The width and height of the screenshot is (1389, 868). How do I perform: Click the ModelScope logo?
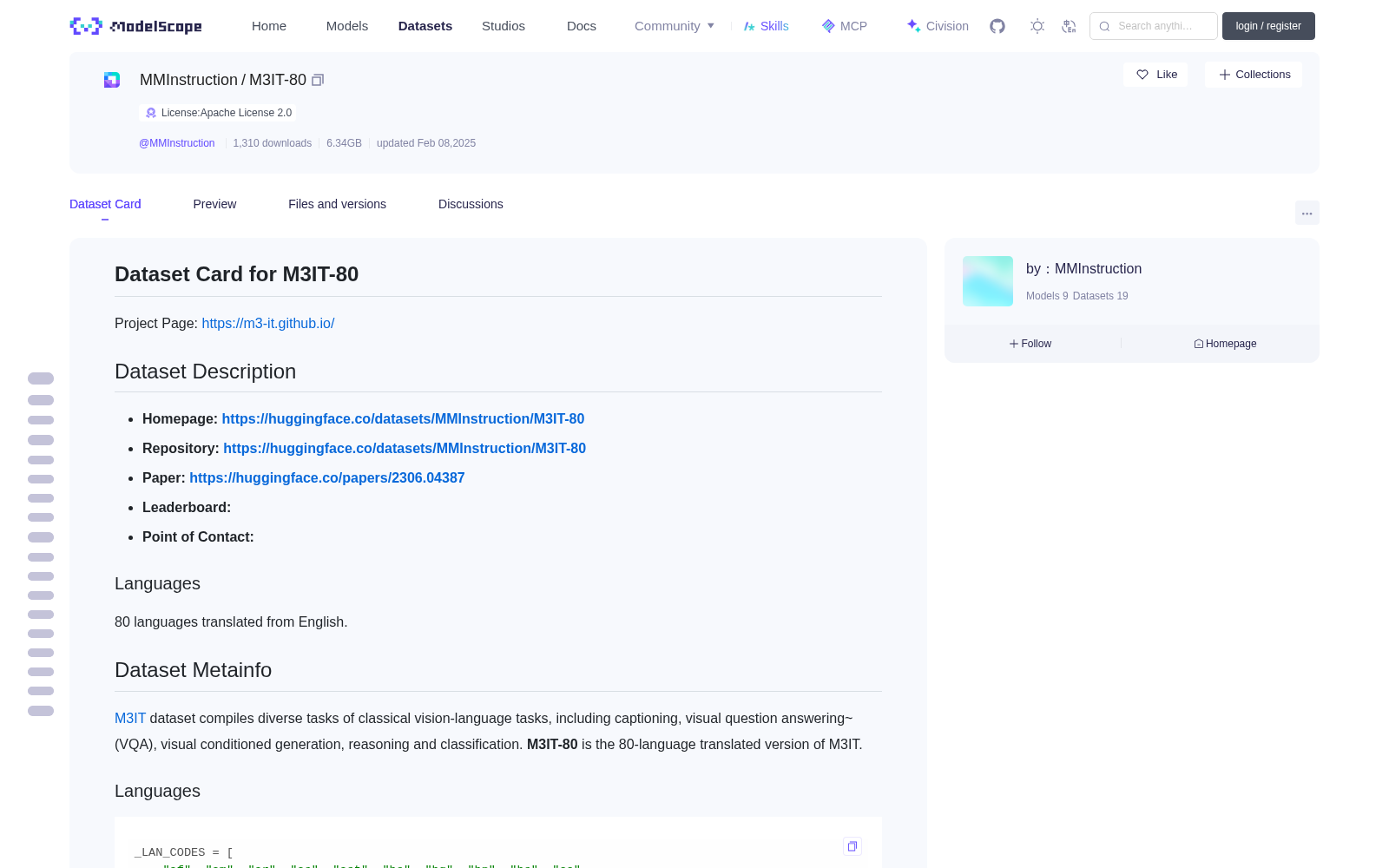tap(135, 26)
